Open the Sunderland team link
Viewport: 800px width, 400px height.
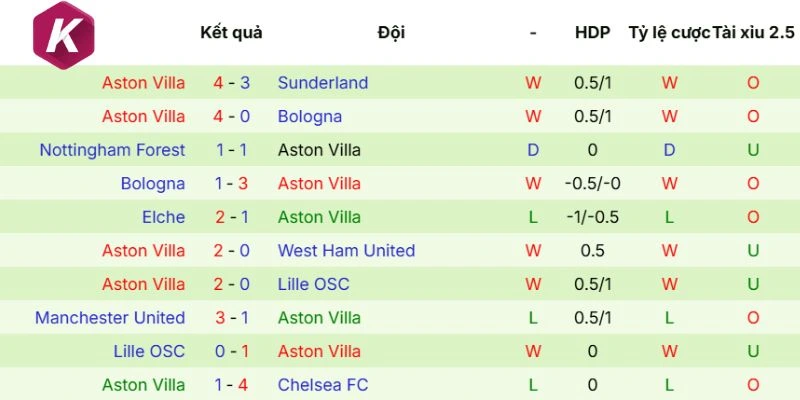(323, 83)
